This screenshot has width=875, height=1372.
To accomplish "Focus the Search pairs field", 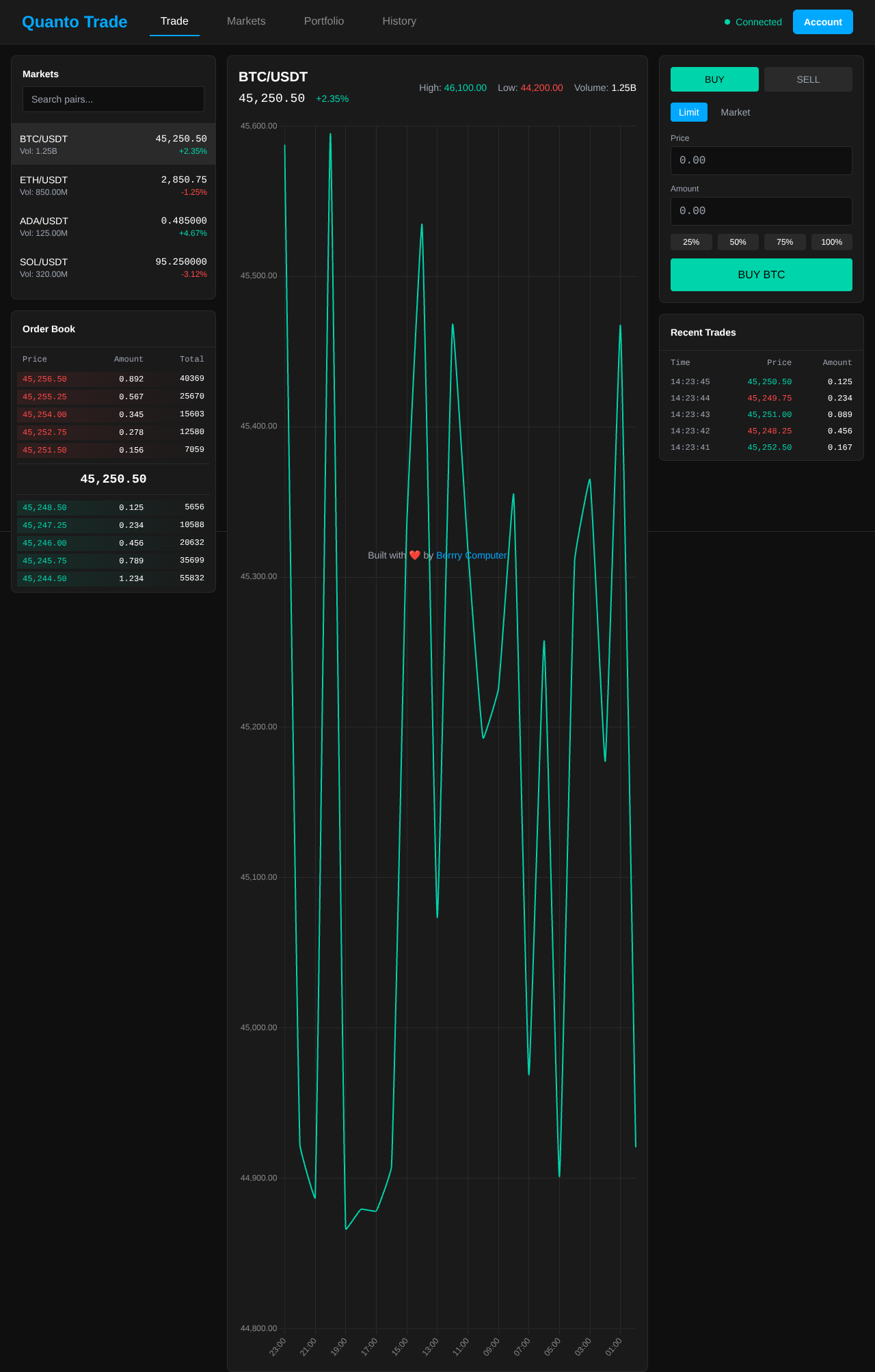I will [113, 99].
